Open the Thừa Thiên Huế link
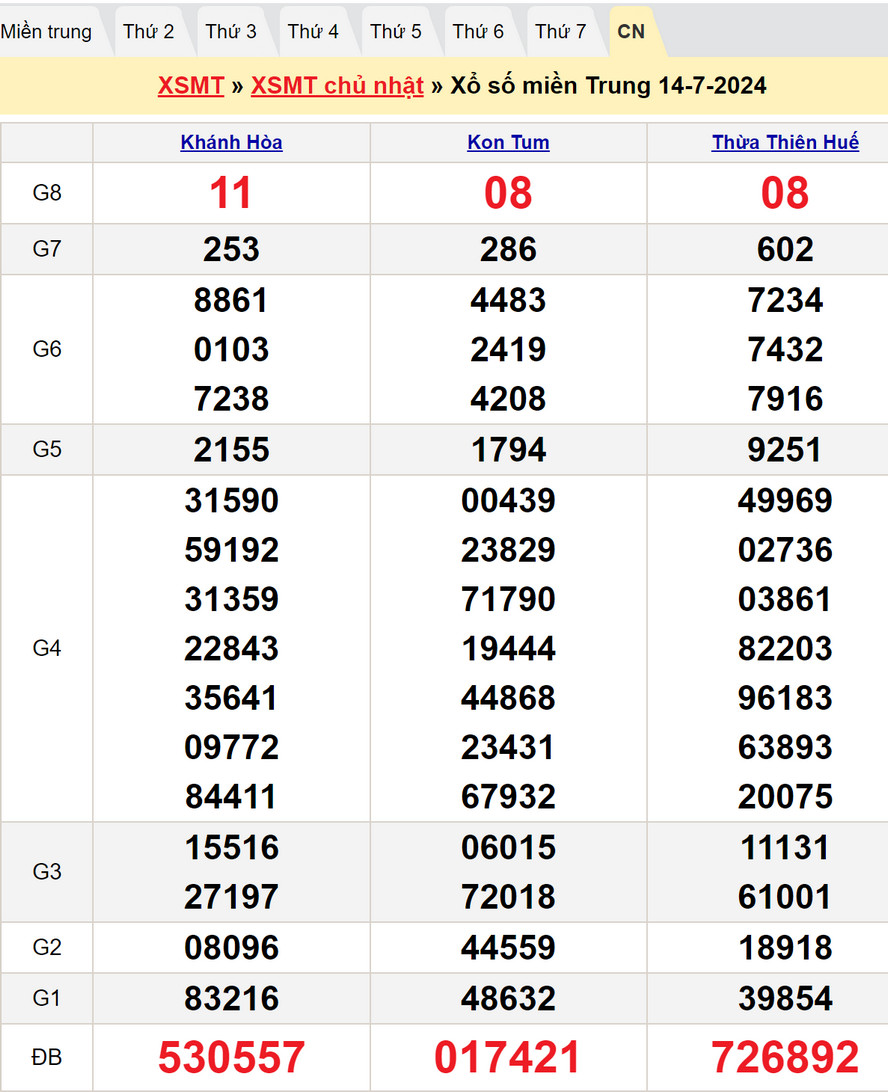Screen dimensions: 888x1092 point(785,143)
